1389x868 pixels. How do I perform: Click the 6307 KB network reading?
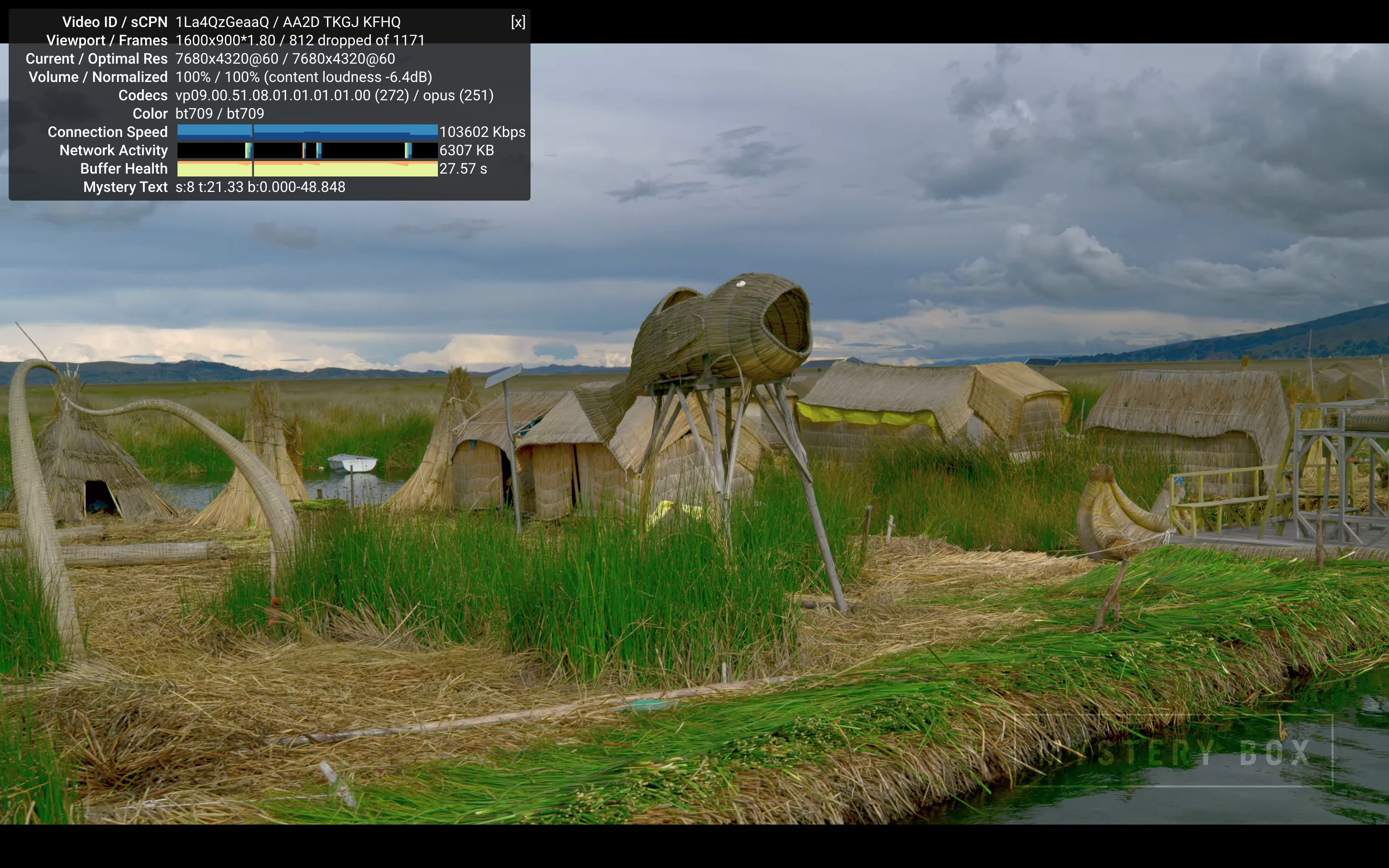pos(466,150)
